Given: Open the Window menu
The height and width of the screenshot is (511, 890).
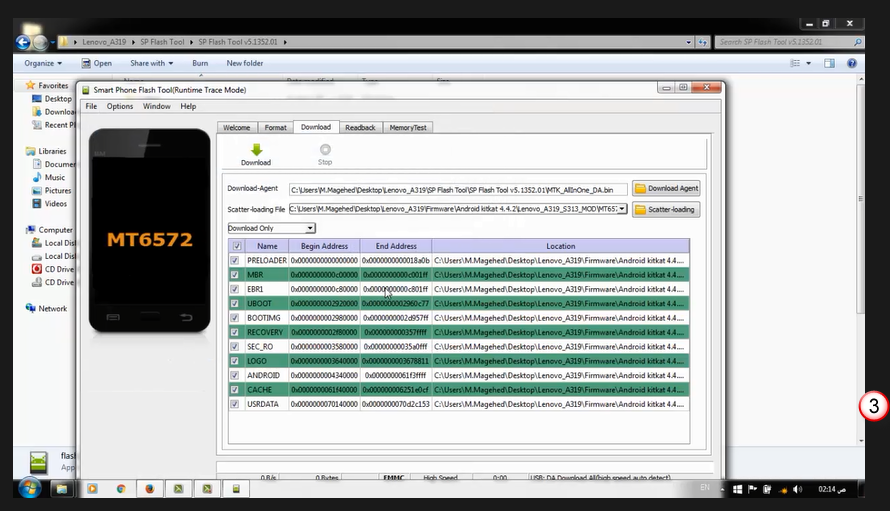Looking at the screenshot, I should [x=157, y=106].
